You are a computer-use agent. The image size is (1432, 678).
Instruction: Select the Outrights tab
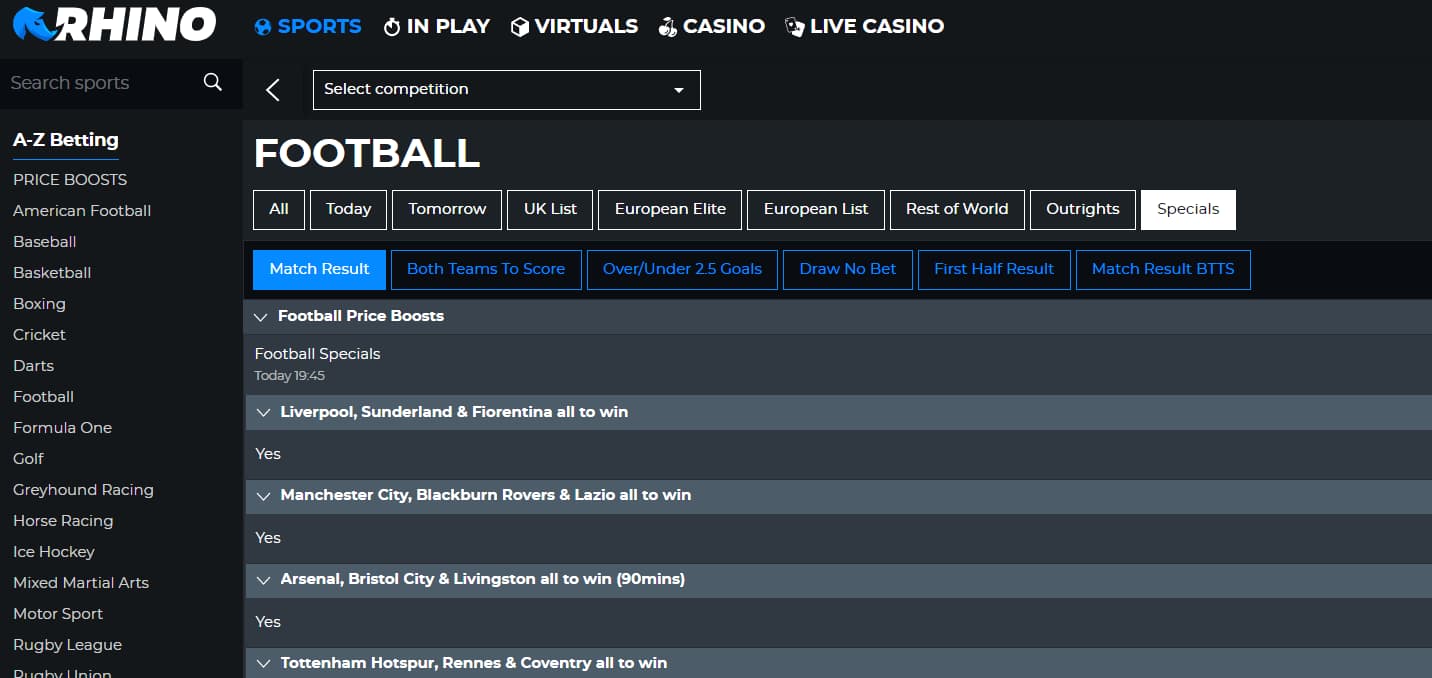click(x=1082, y=209)
